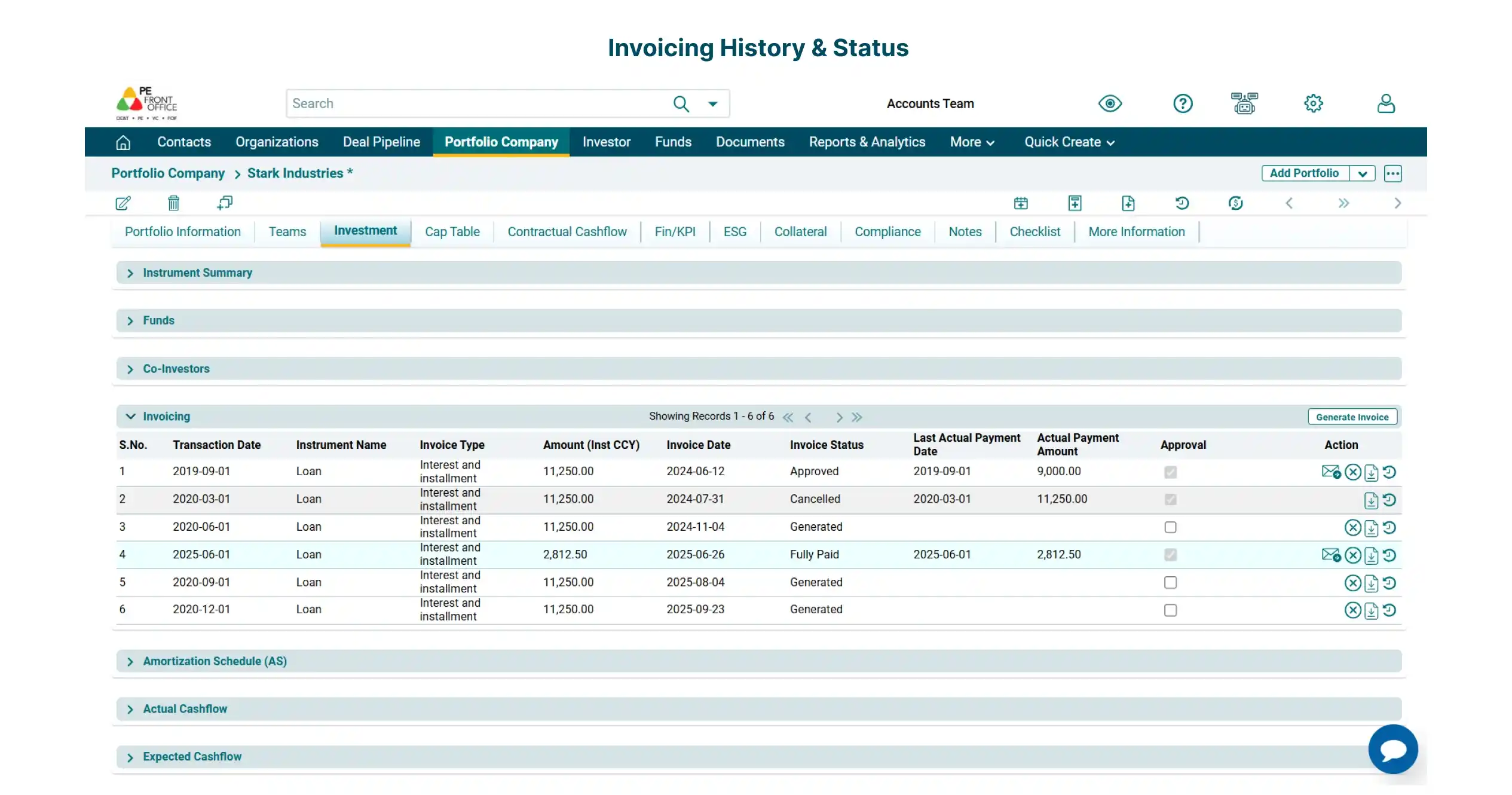
Task: Click the home icon in navigation bar
Action: pos(123,142)
